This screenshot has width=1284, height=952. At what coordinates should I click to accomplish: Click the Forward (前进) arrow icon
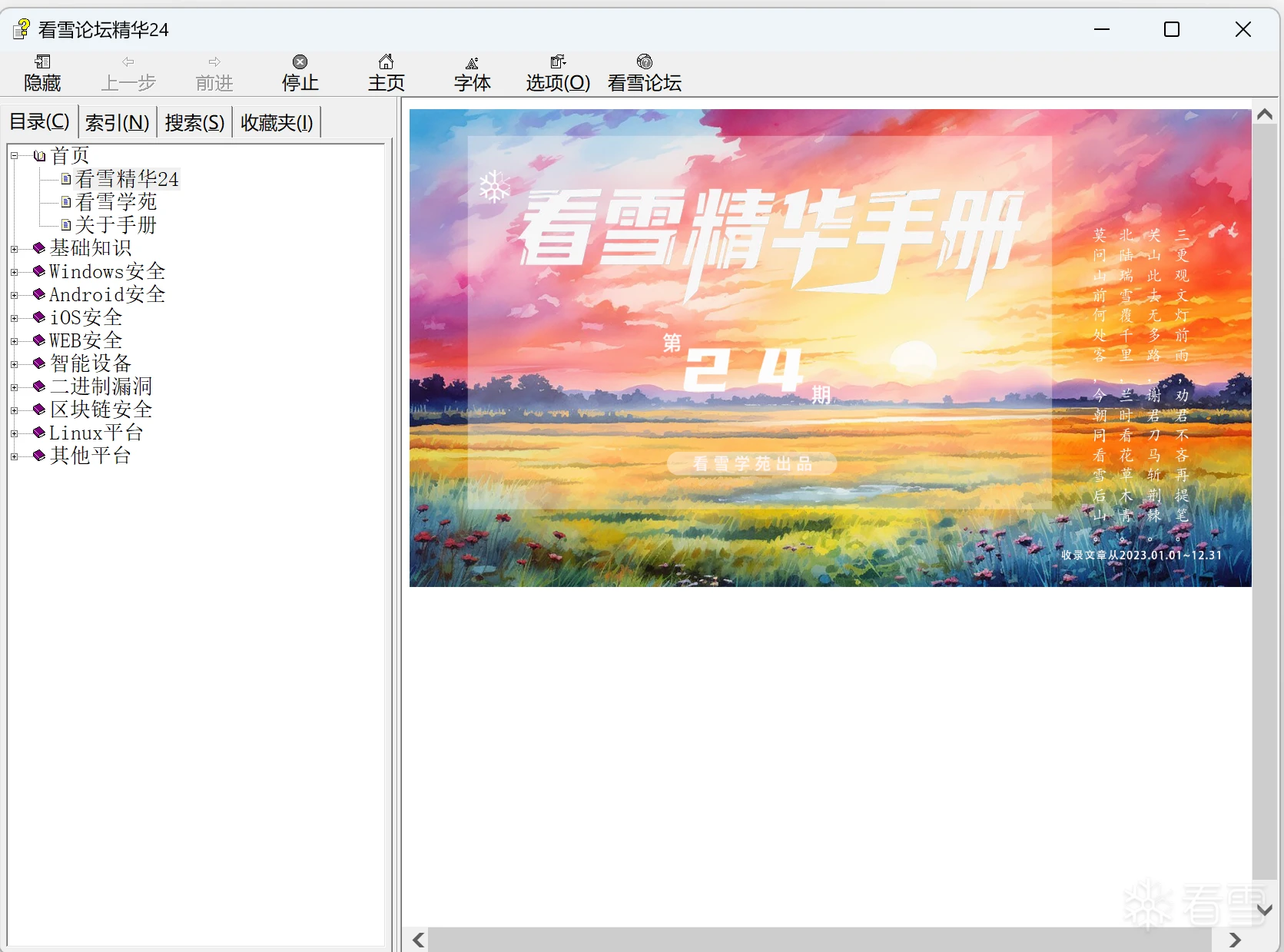[x=214, y=61]
